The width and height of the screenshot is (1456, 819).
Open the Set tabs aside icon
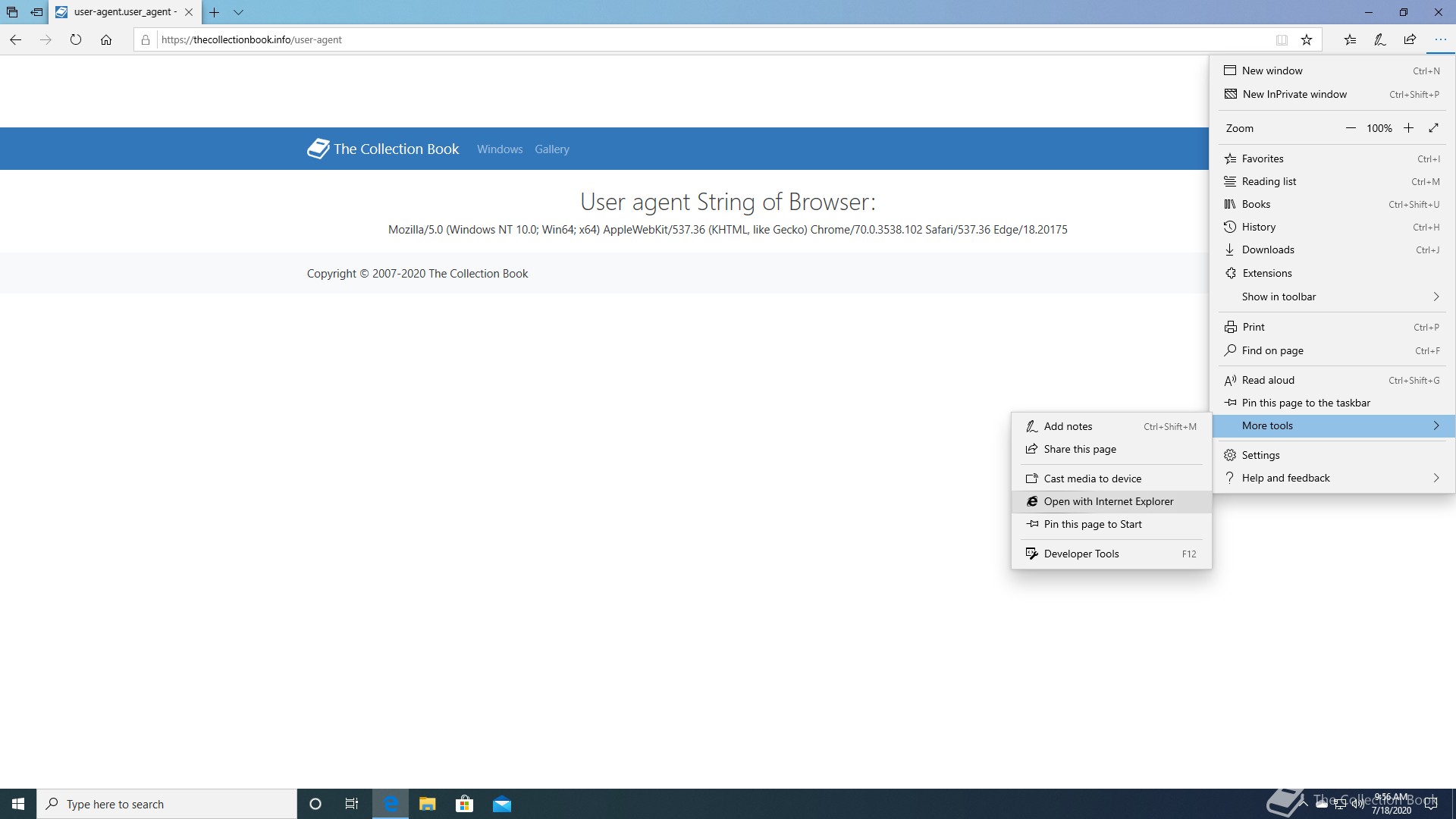coord(36,12)
